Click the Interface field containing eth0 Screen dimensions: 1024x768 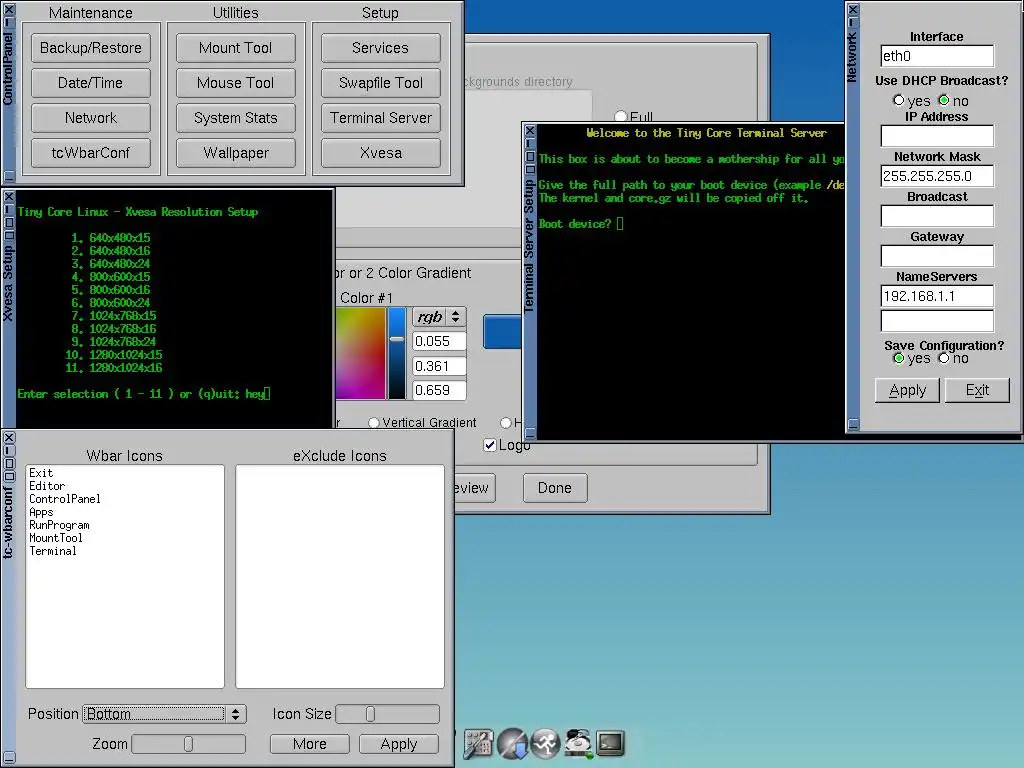point(937,56)
